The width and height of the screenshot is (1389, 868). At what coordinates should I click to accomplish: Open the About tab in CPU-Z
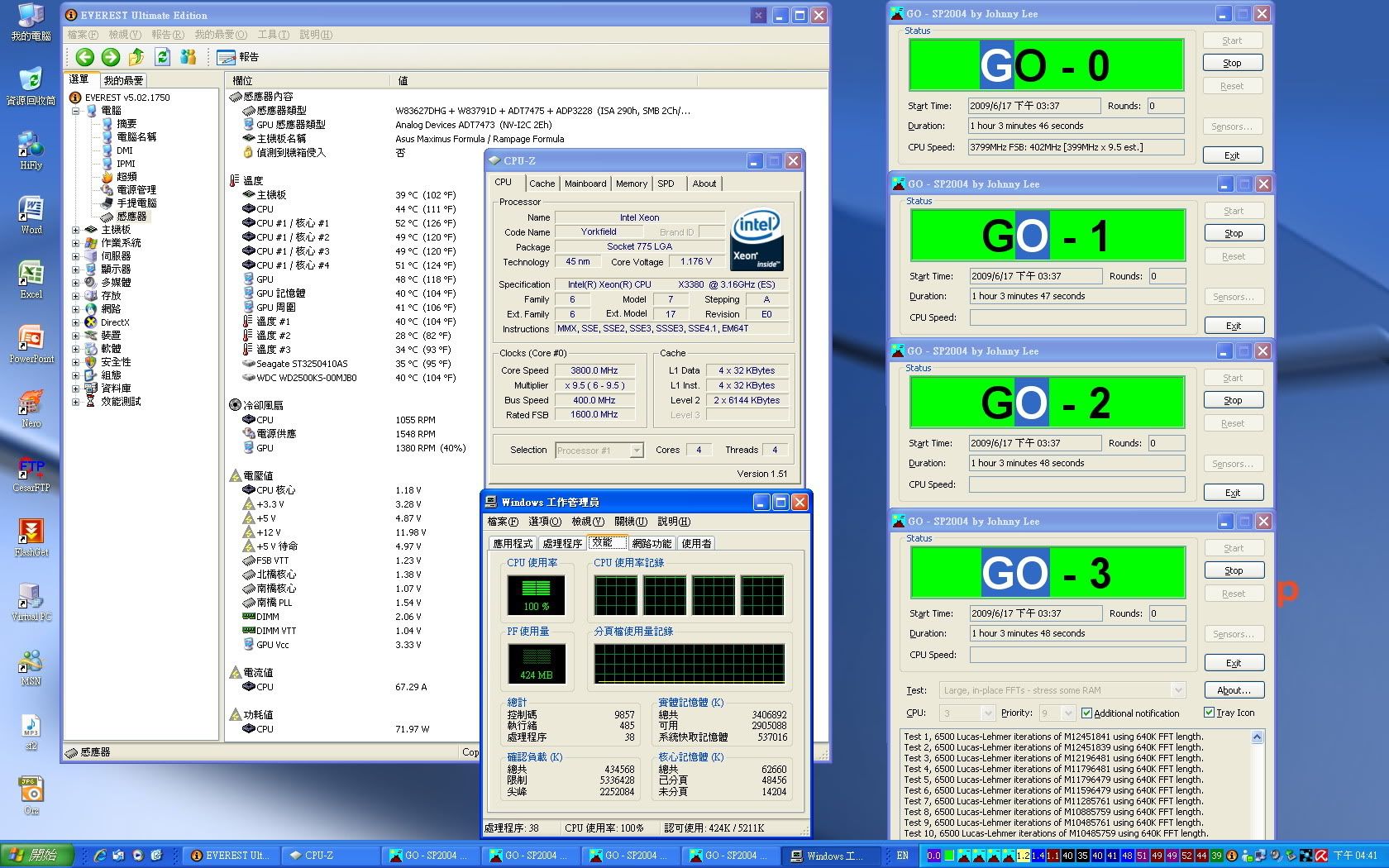(704, 184)
